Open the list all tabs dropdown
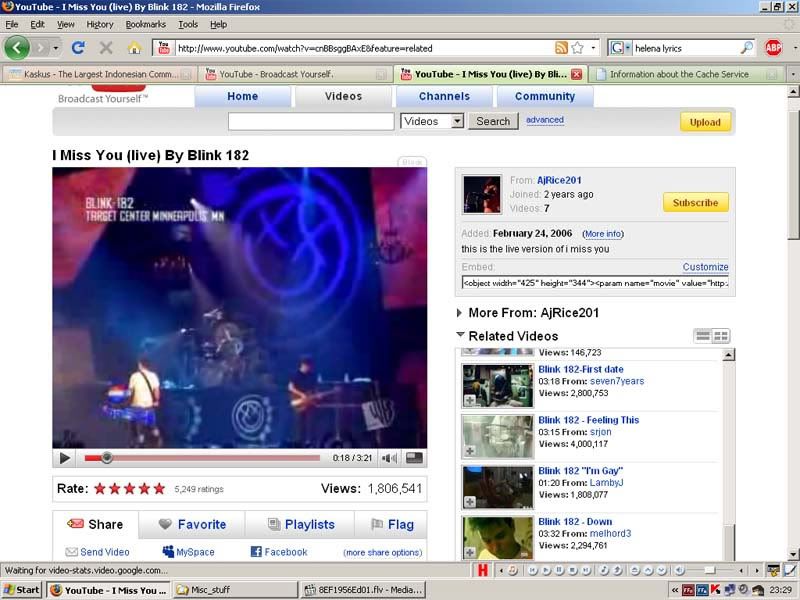This screenshot has height=600, width=800. [x=793, y=74]
